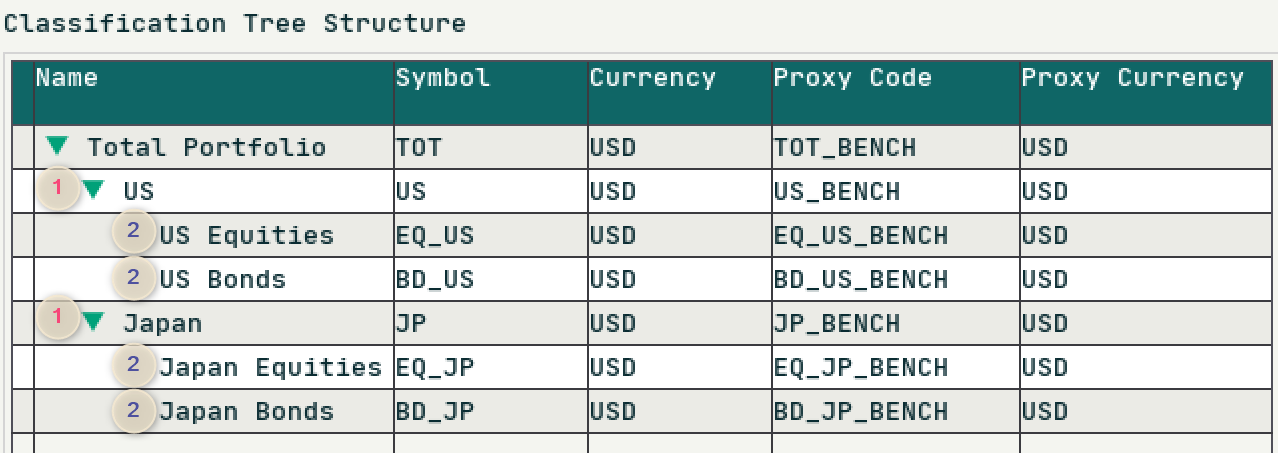Image resolution: width=1278 pixels, height=453 pixels.
Task: Click the EQ_US_BENCH proxy code cell
Action: tap(896, 236)
